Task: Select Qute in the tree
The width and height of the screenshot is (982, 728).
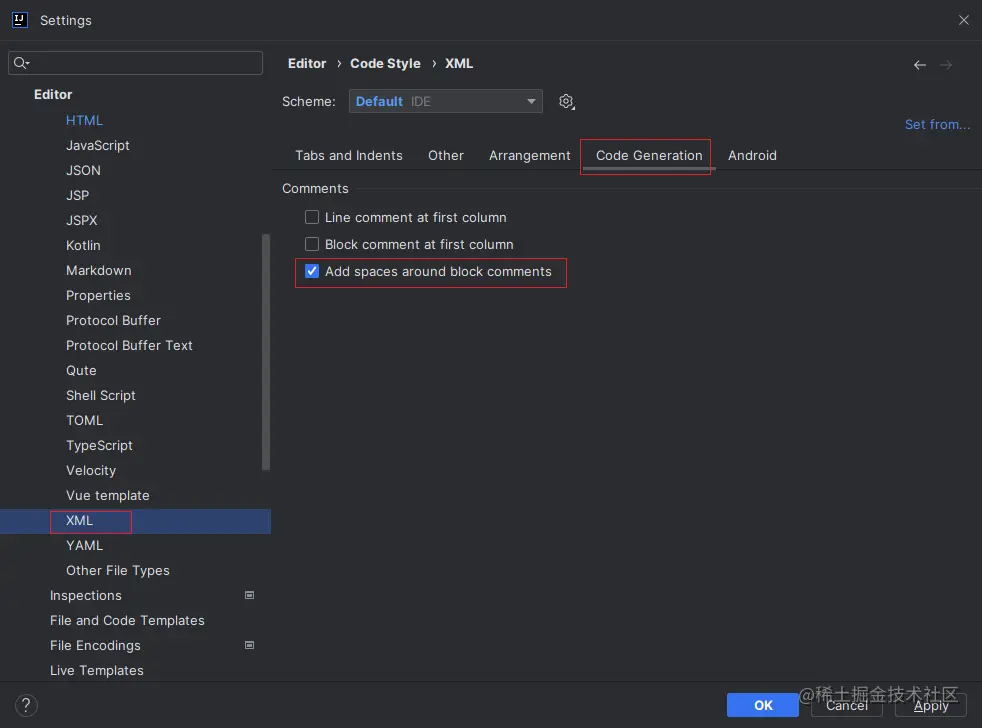Action: point(81,371)
